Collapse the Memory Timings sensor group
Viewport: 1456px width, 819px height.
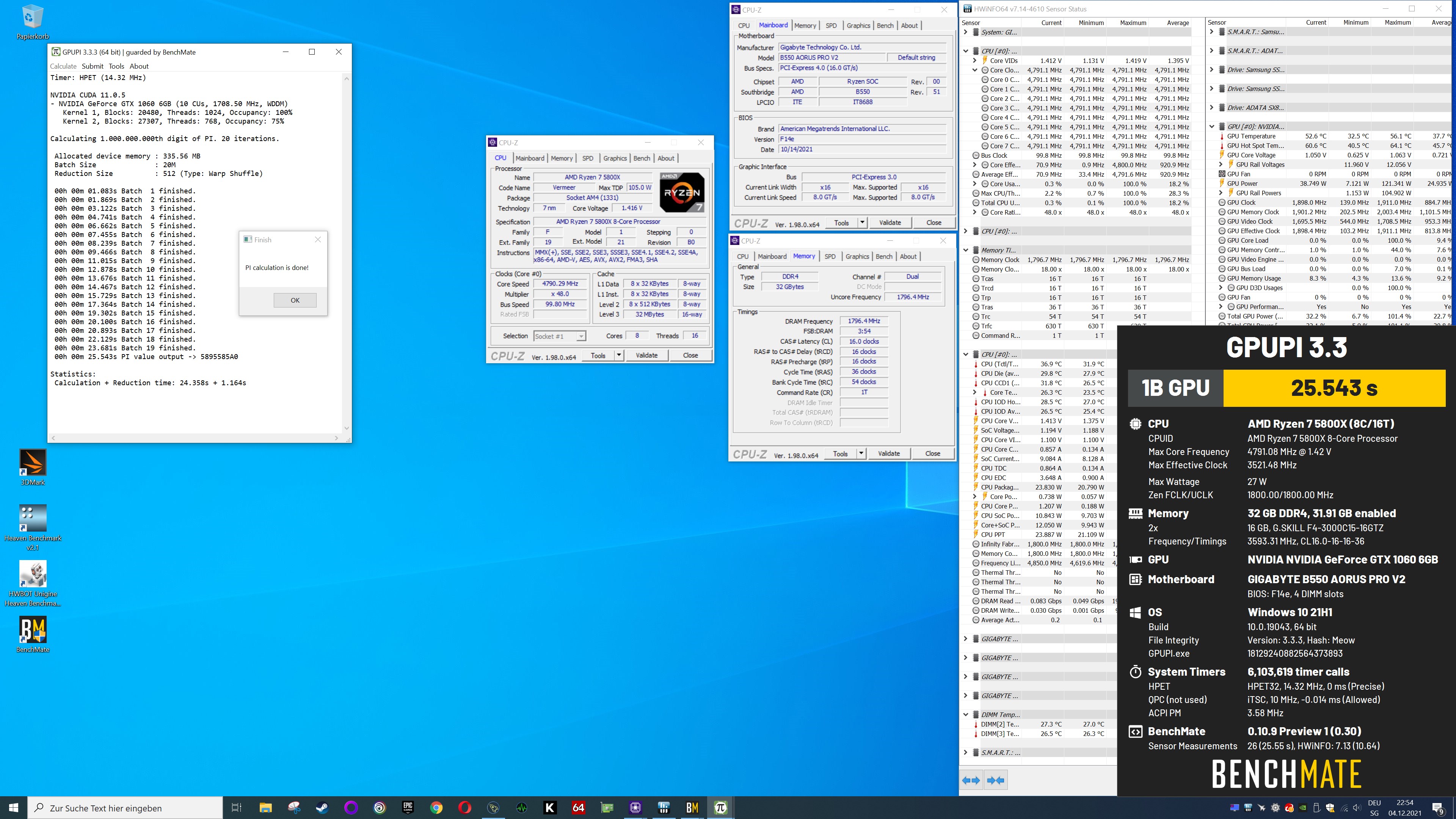965,250
